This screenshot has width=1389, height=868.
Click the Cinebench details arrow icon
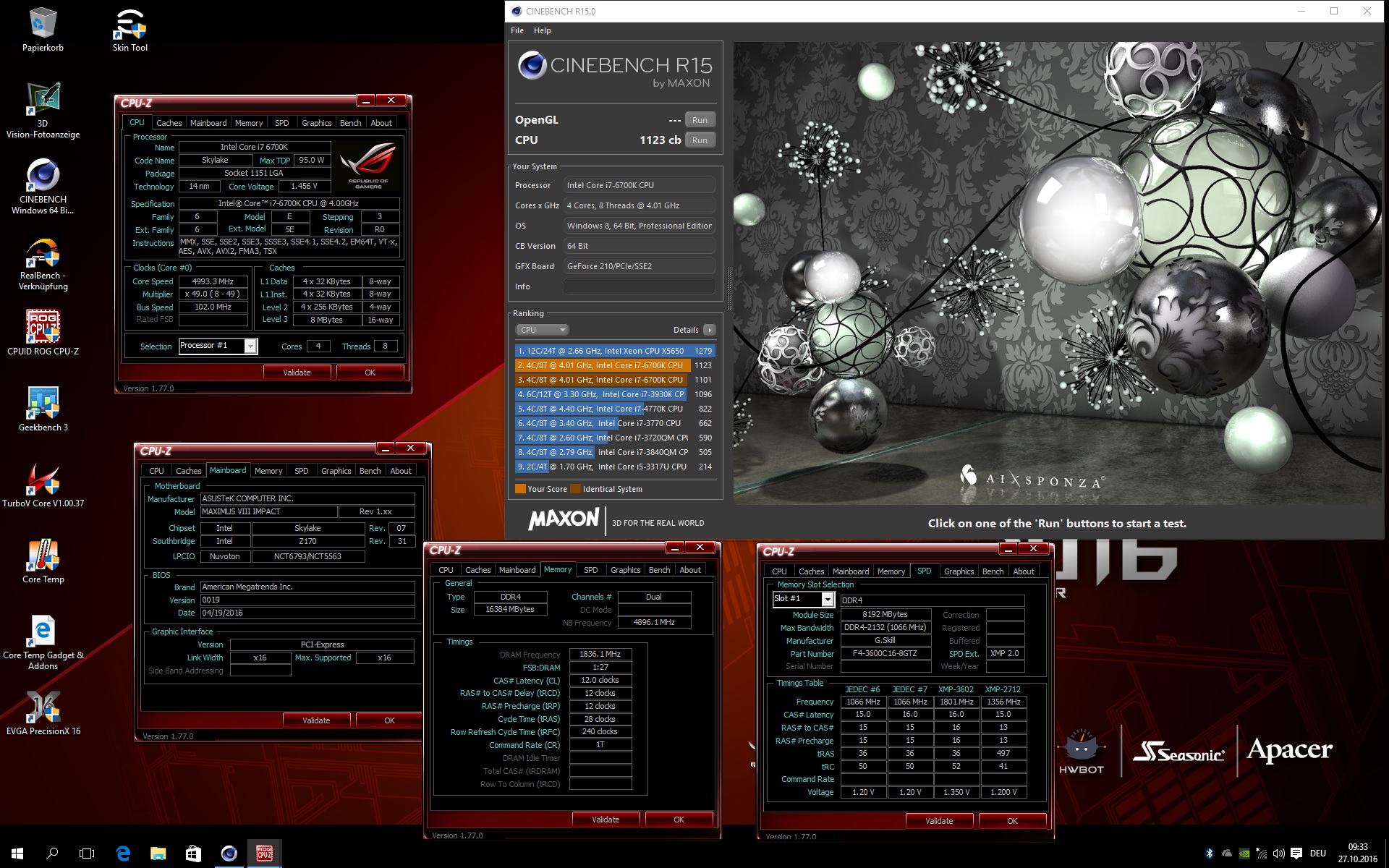(710, 330)
